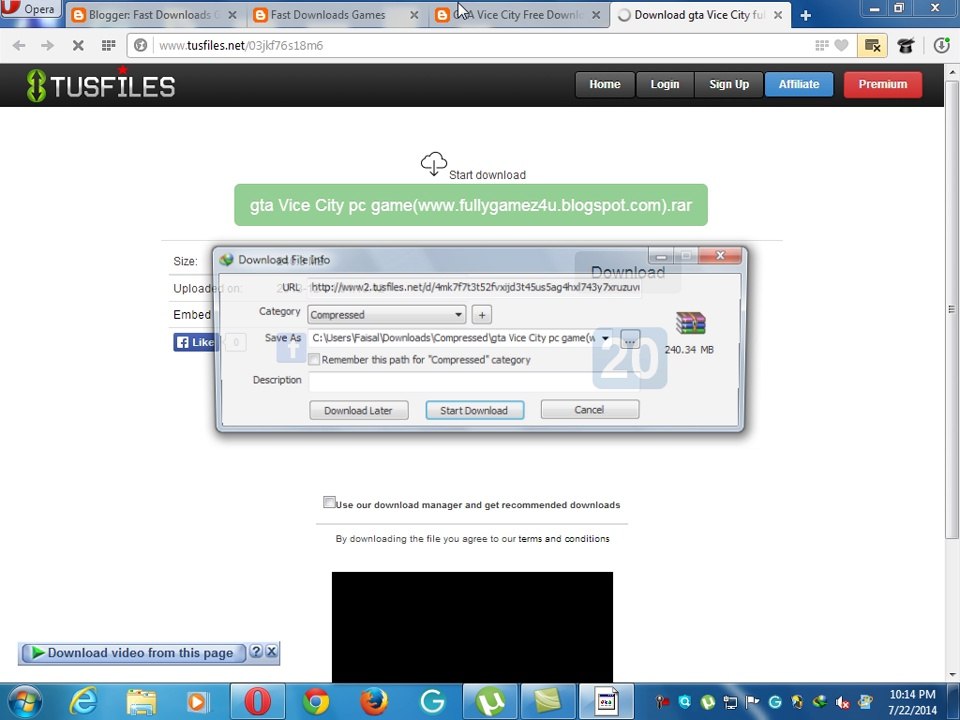Open the Home page on TusFiles
Image resolution: width=960 pixels, height=720 pixels.
pyautogui.click(x=604, y=84)
